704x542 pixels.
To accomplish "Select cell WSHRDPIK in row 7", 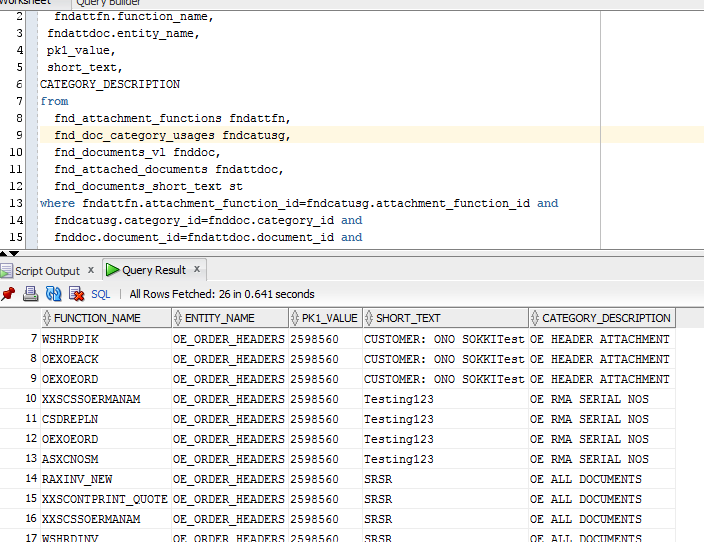I will coord(106,339).
